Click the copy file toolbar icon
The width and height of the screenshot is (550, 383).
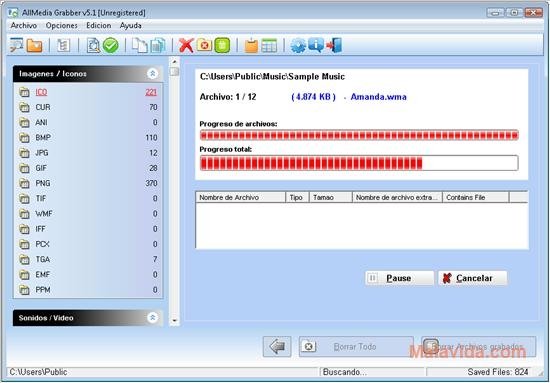(x=140, y=46)
